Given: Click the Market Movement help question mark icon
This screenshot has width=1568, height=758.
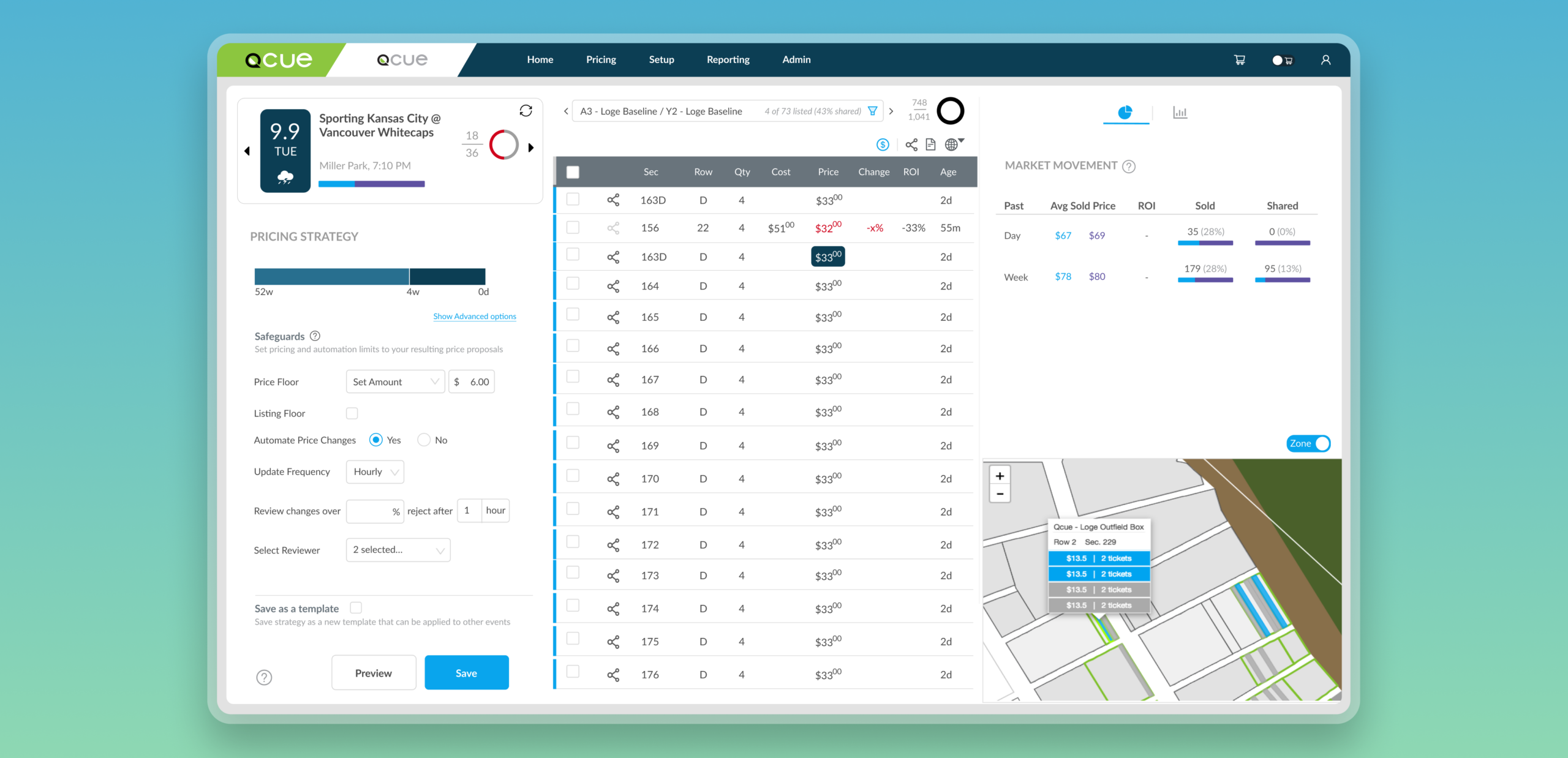Looking at the screenshot, I should [1129, 166].
